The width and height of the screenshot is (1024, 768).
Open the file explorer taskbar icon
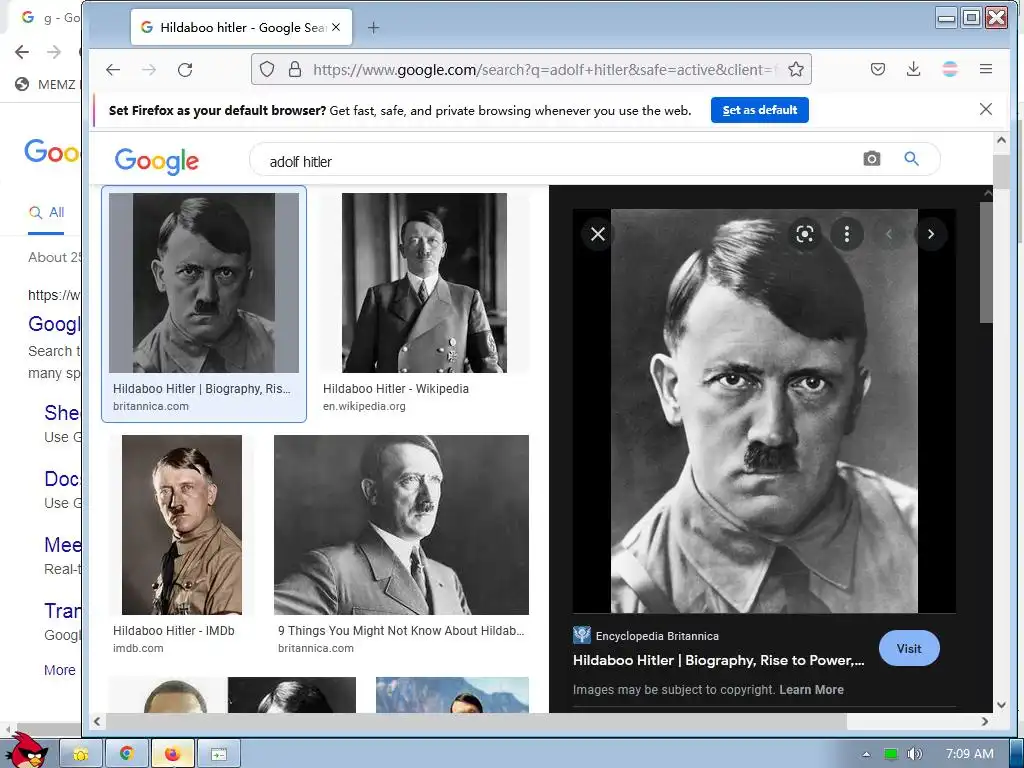click(81, 754)
